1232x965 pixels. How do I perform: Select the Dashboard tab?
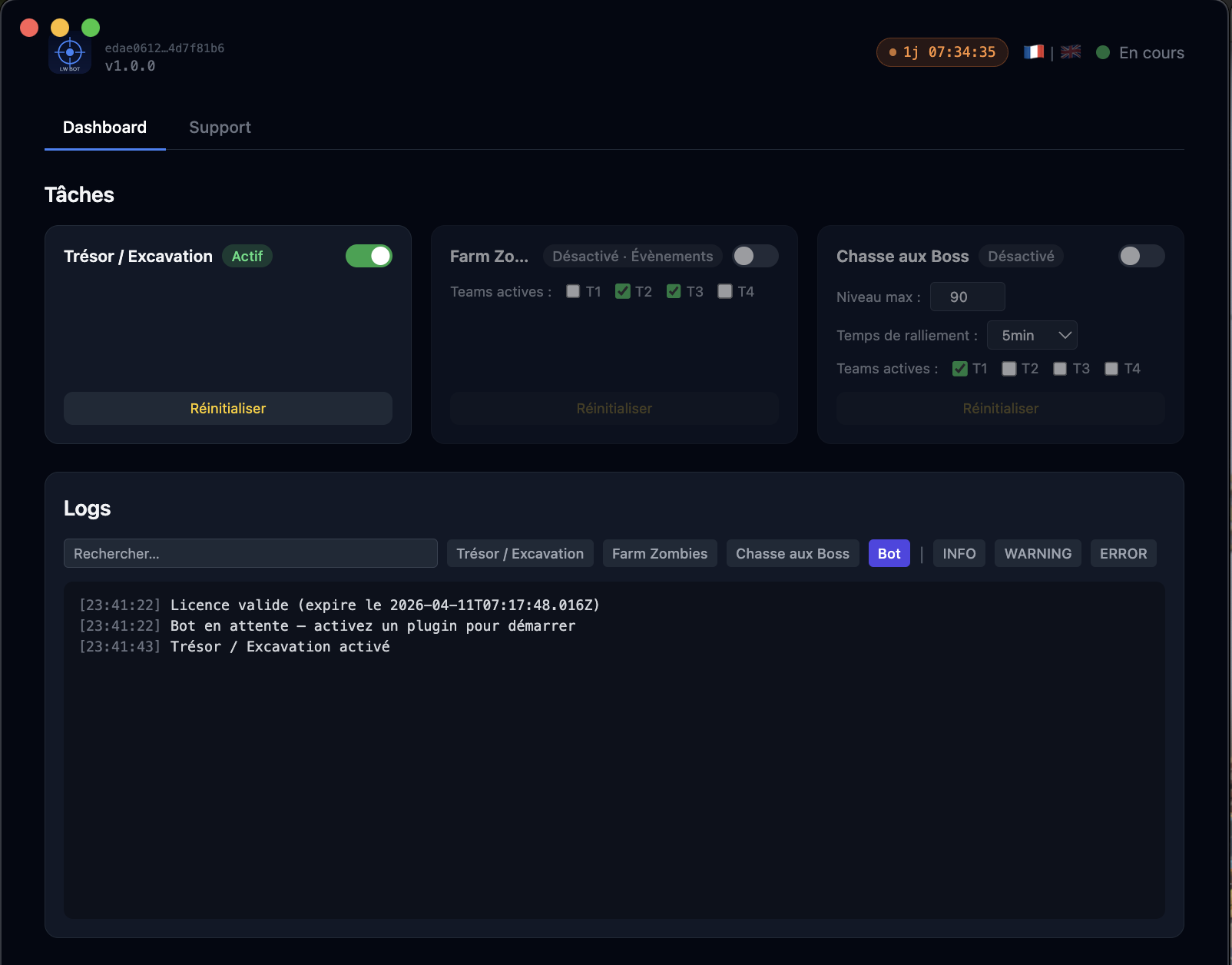pyautogui.click(x=104, y=128)
